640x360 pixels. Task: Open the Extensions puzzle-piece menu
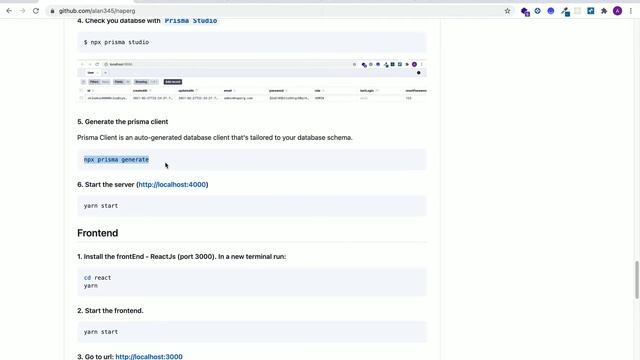pos(604,11)
